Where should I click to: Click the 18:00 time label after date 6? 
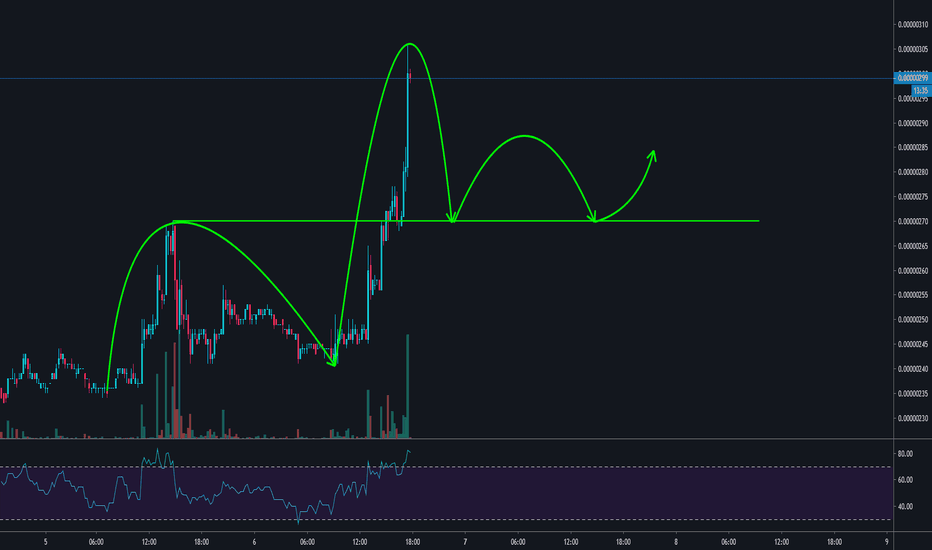point(413,542)
